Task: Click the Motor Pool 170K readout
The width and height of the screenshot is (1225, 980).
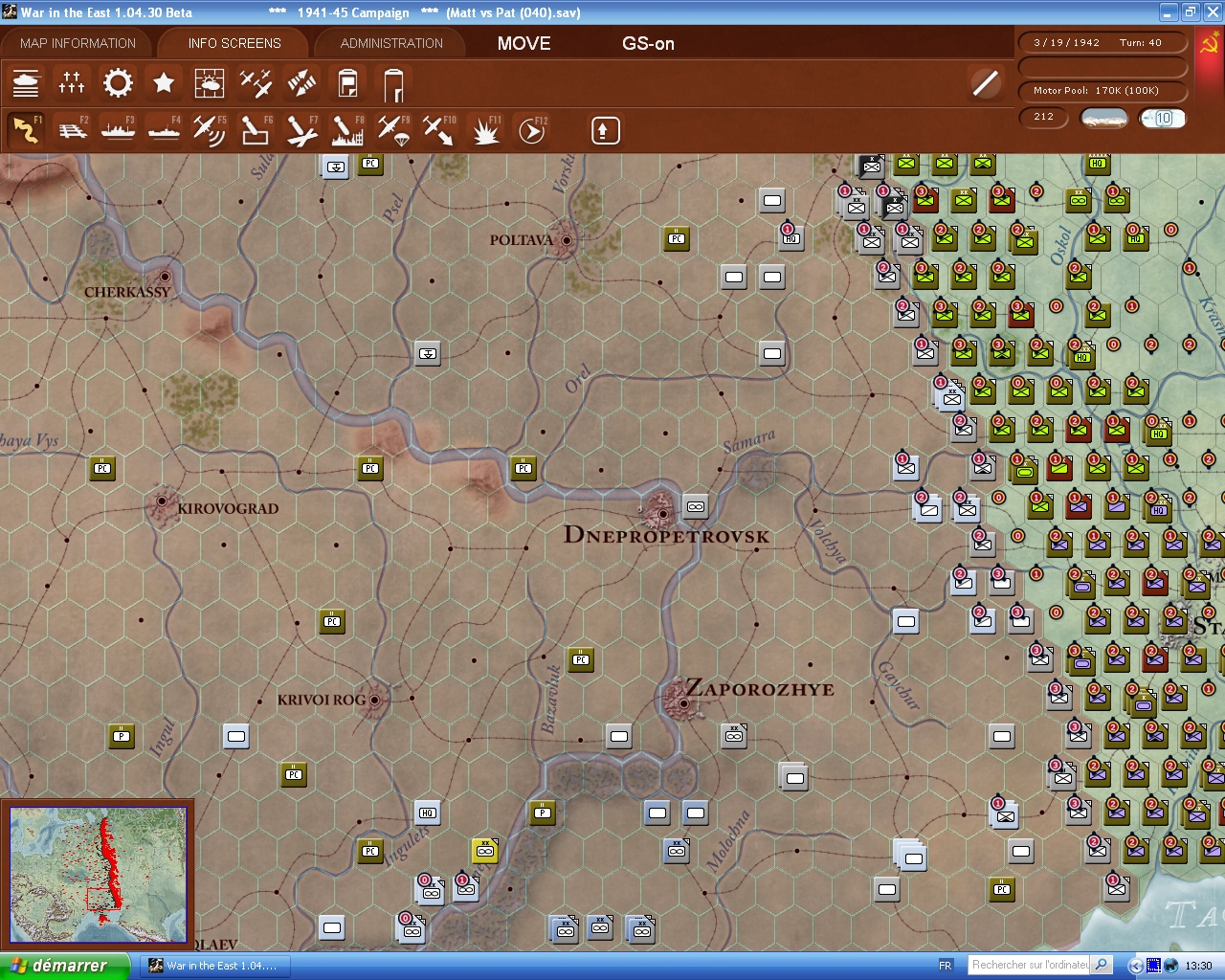Action: coord(1102,90)
